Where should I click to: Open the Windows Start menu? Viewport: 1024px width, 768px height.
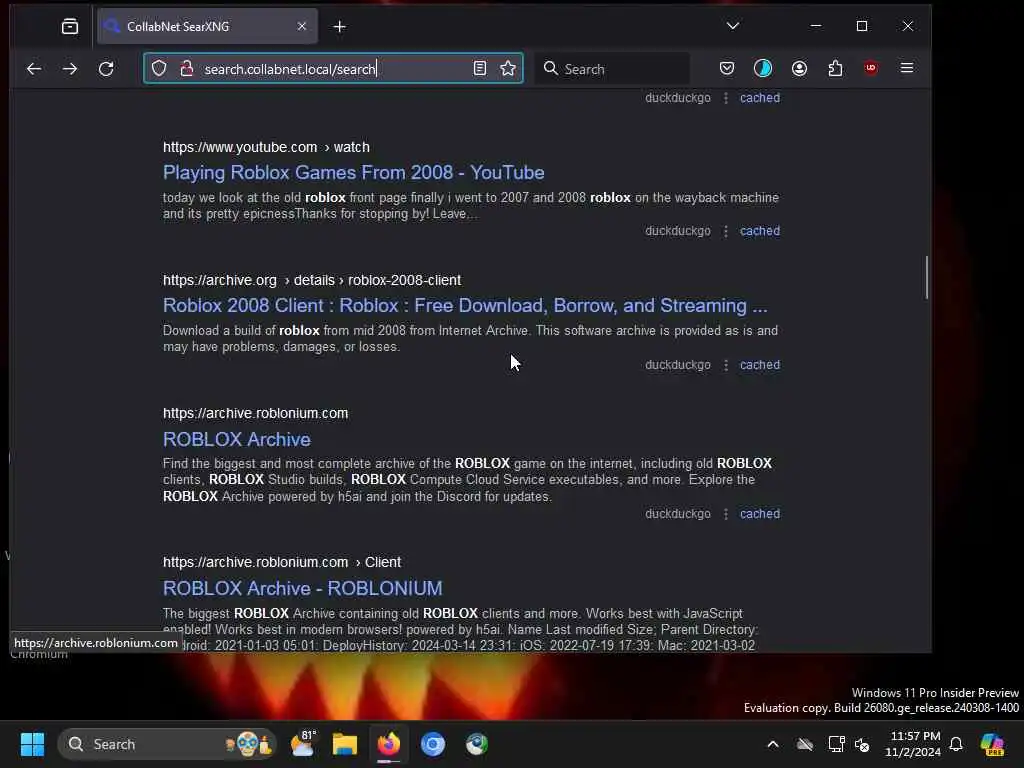(x=32, y=744)
